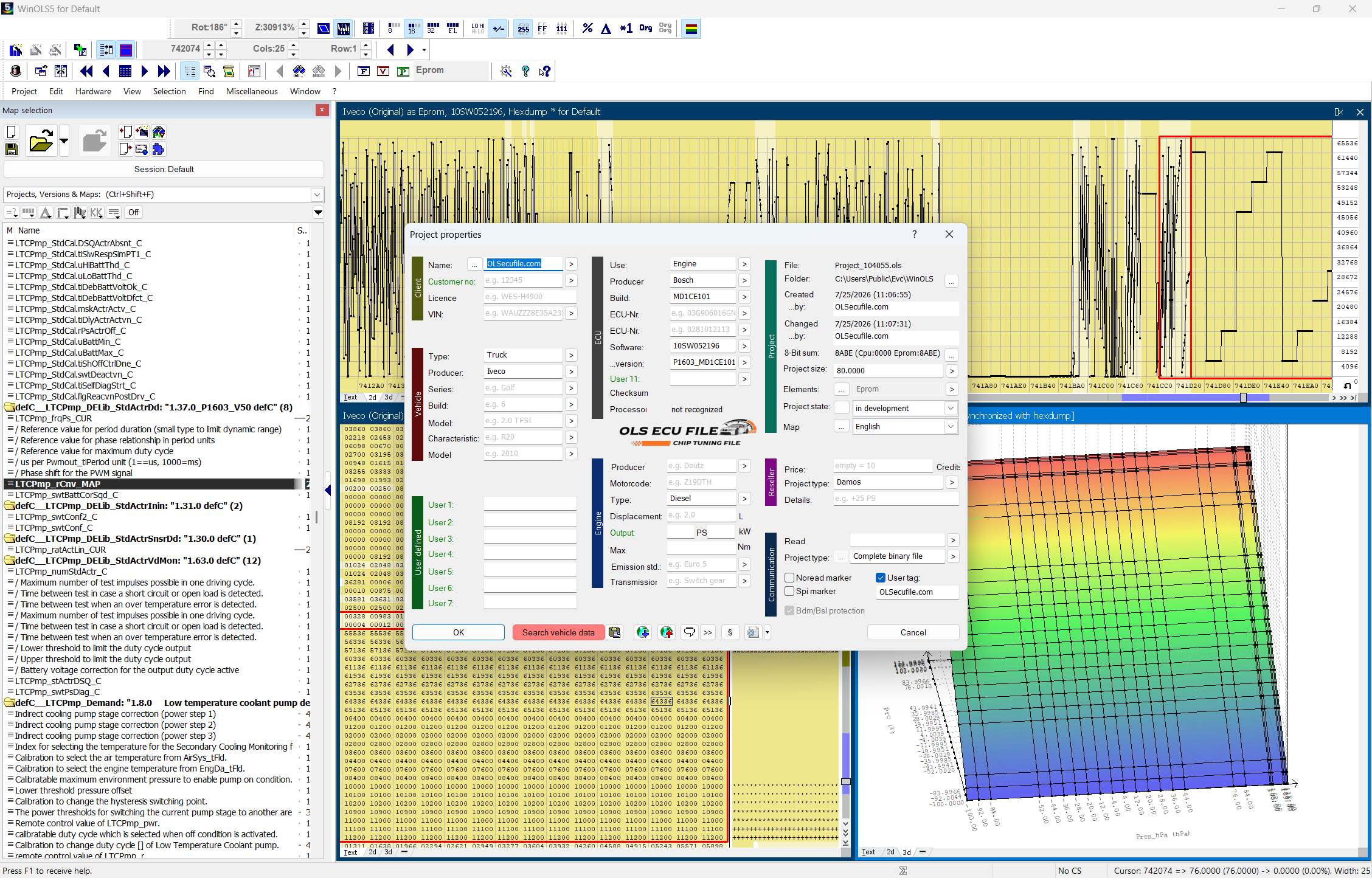Save project with the floppy disk icon
Screen dimensions: 1372x878
pyautogui.click(x=12, y=149)
